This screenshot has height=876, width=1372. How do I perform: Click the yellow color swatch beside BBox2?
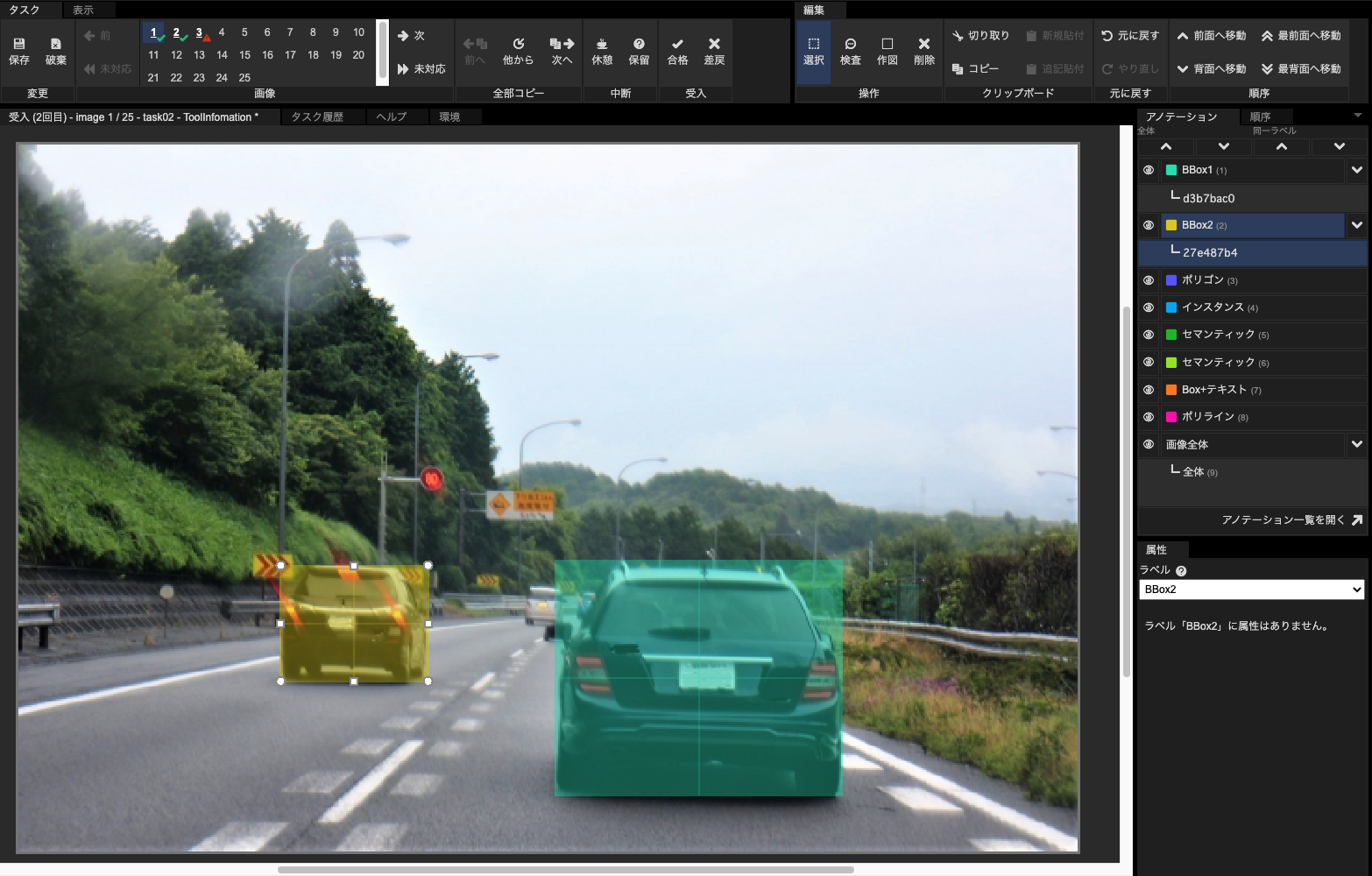(x=1172, y=225)
